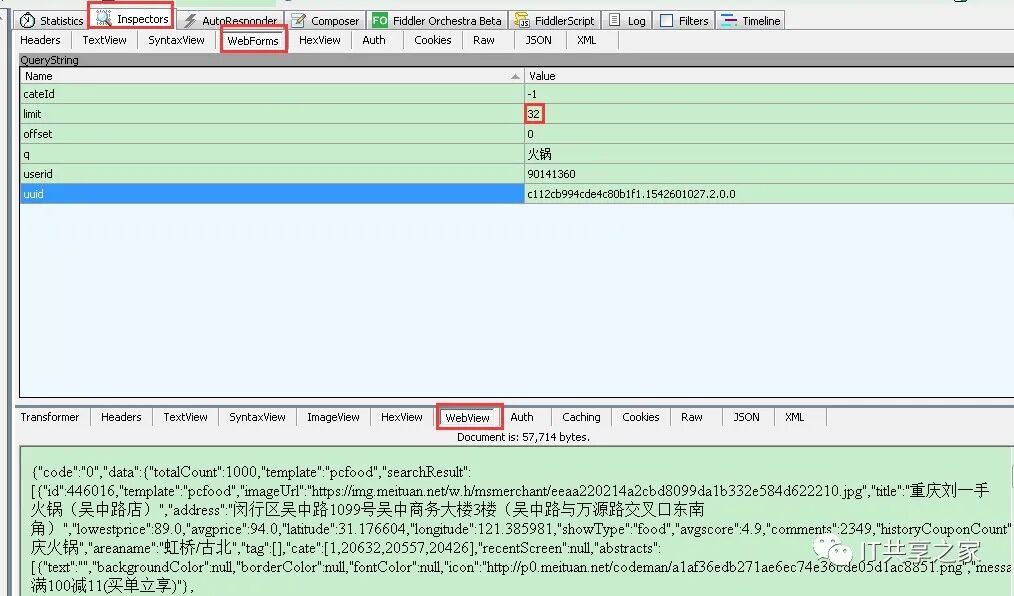
Task: Click the Inspectors magnifier icon
Action: (x=103, y=19)
